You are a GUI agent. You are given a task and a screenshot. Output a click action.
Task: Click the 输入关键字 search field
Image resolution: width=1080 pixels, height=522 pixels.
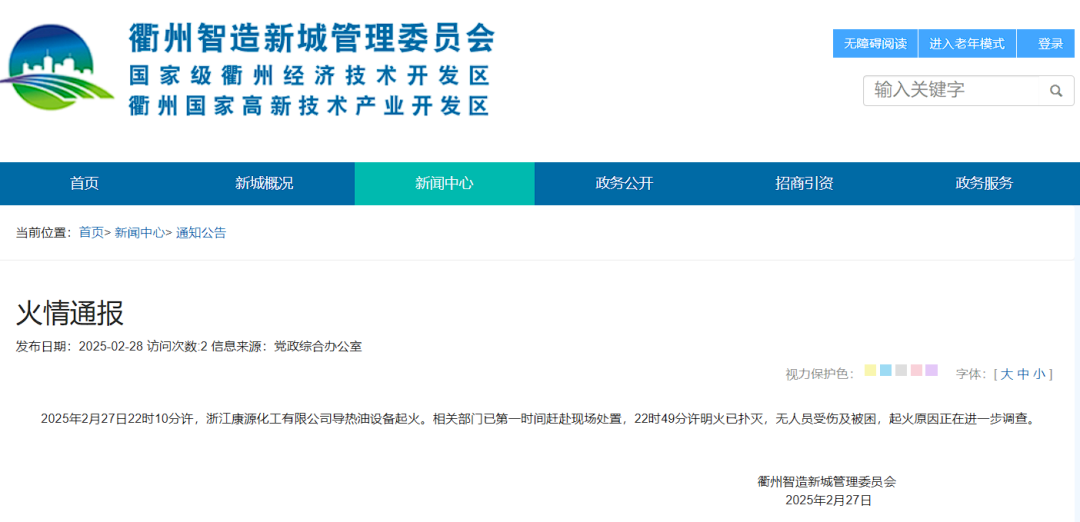coord(951,90)
